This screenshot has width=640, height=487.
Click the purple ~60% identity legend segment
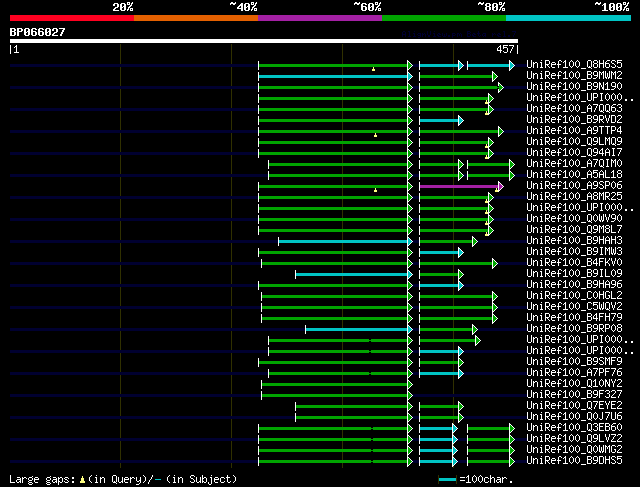(320, 18)
